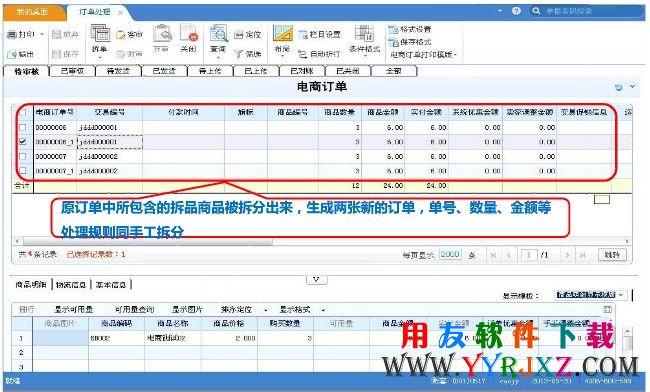Check the checkbox for order 00000006
The image size is (650, 392).
[23, 128]
